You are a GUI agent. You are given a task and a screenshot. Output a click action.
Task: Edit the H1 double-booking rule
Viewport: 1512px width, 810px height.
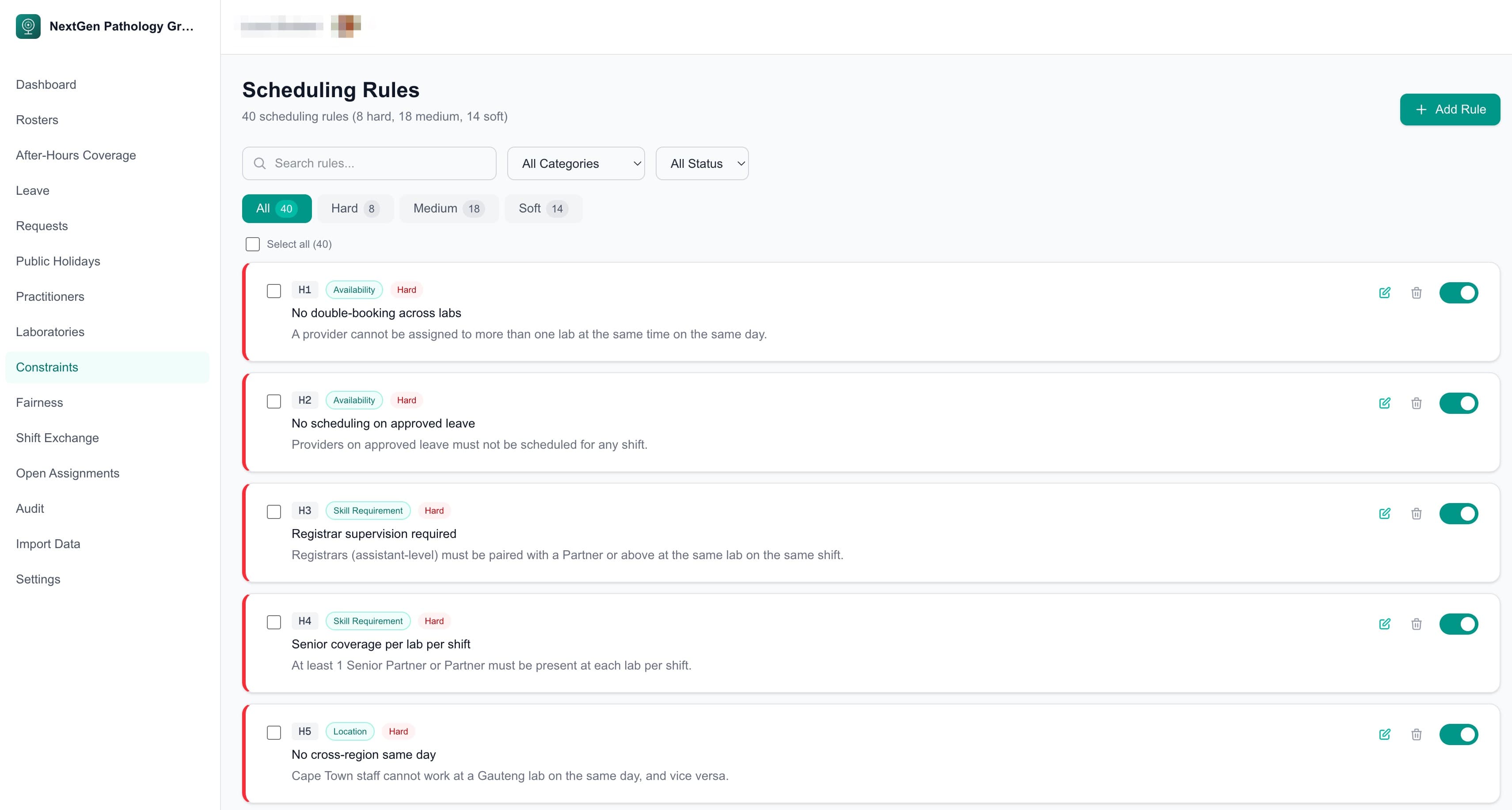click(x=1385, y=292)
